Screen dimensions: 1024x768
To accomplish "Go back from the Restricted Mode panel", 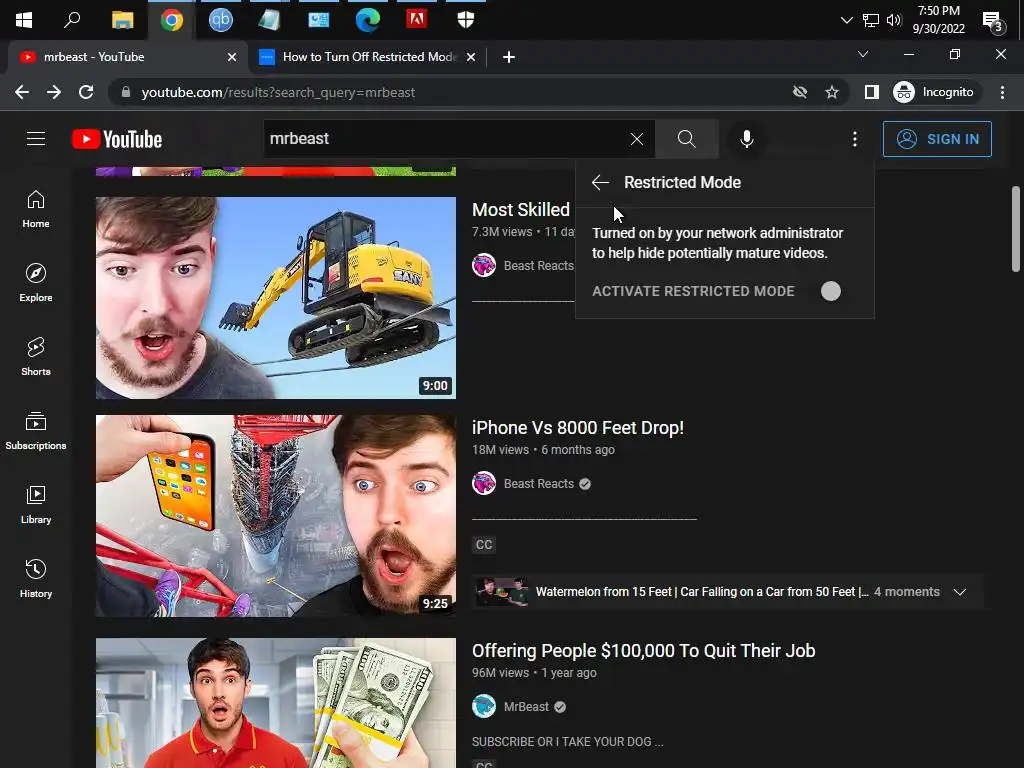I will pyautogui.click(x=600, y=183).
